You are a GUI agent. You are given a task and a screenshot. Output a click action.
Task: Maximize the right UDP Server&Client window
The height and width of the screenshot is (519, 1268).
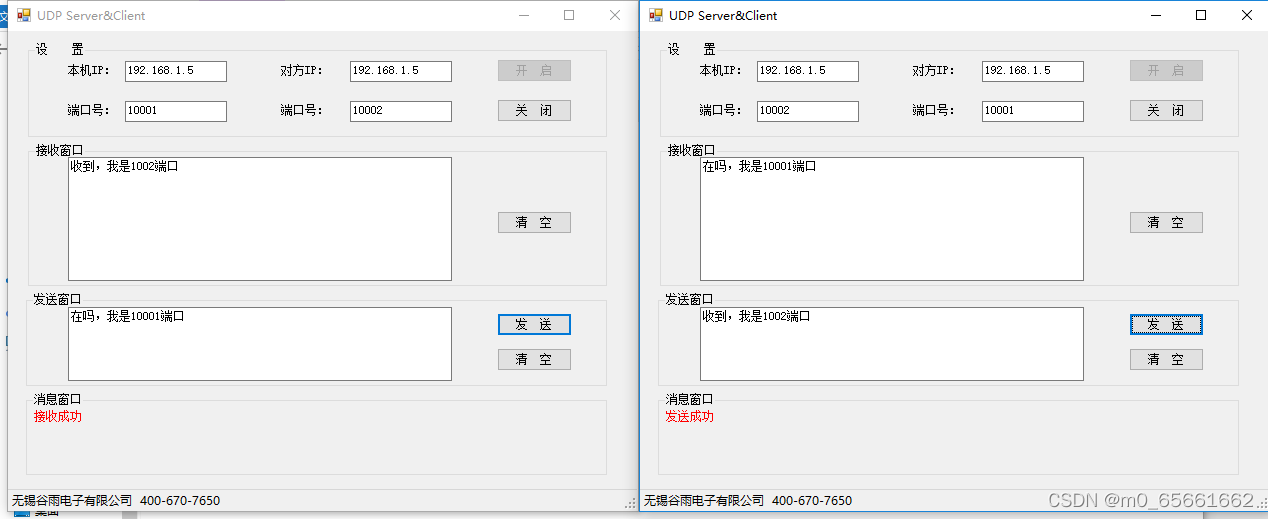pyautogui.click(x=1201, y=15)
